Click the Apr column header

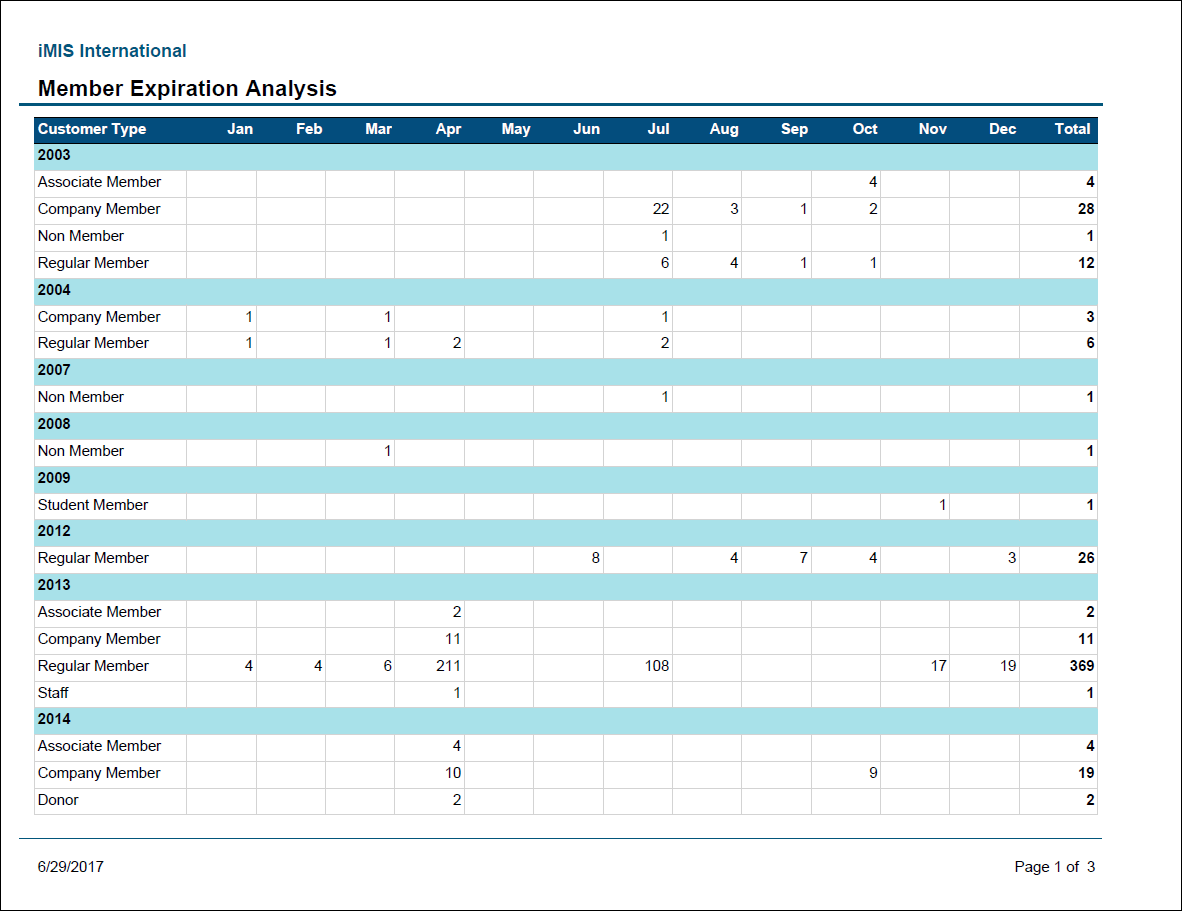[x=448, y=129]
